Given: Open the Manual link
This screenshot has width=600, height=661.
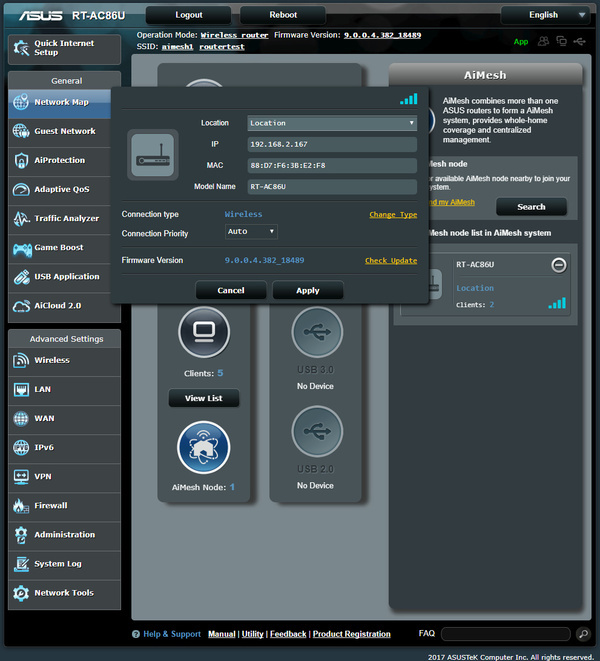Looking at the screenshot, I should point(221,634).
